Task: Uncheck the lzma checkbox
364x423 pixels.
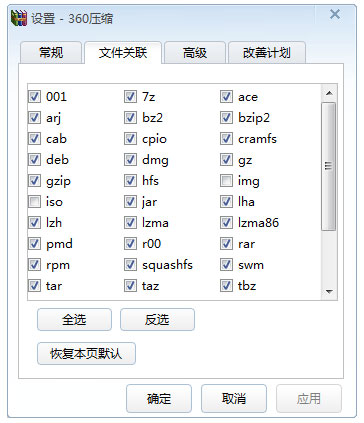Action: [130, 223]
